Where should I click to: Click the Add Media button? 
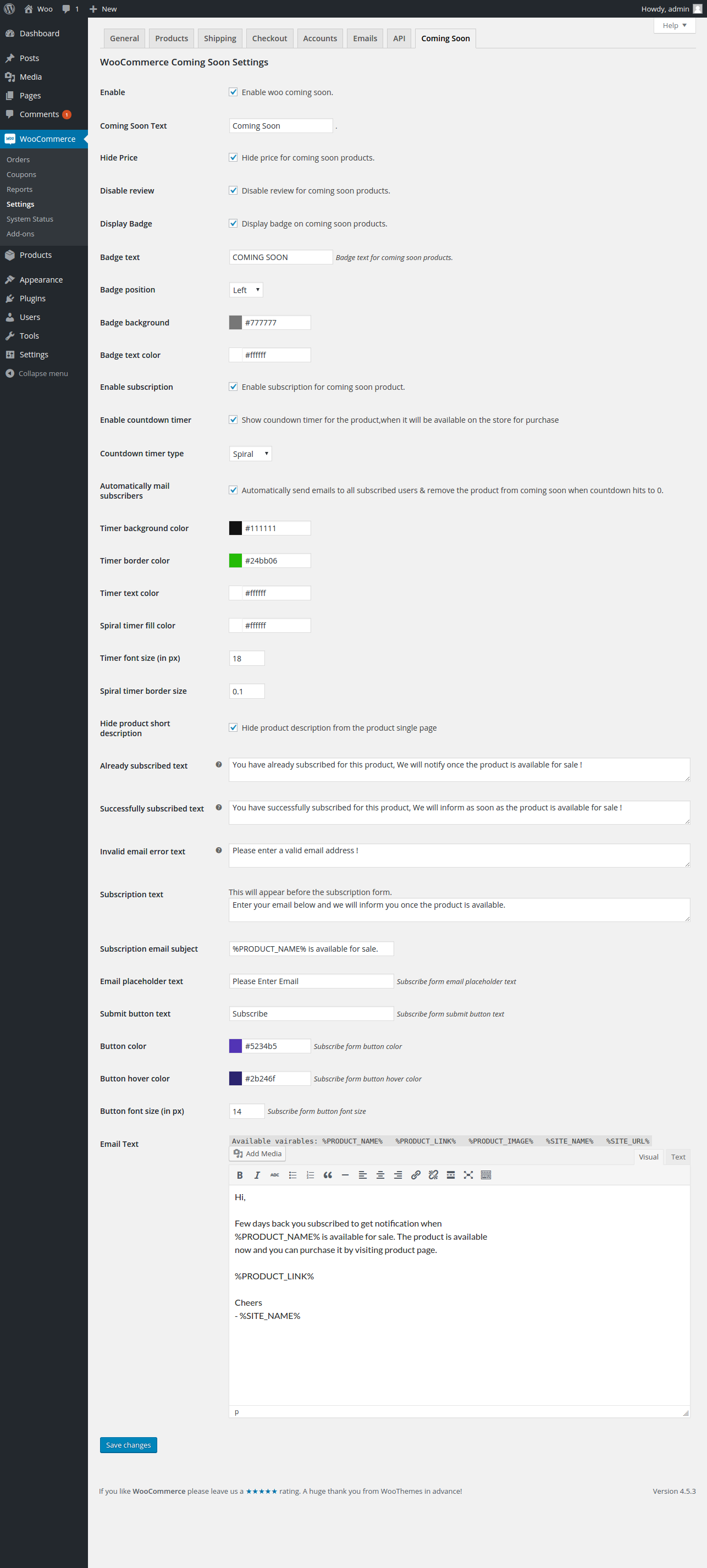[257, 1153]
